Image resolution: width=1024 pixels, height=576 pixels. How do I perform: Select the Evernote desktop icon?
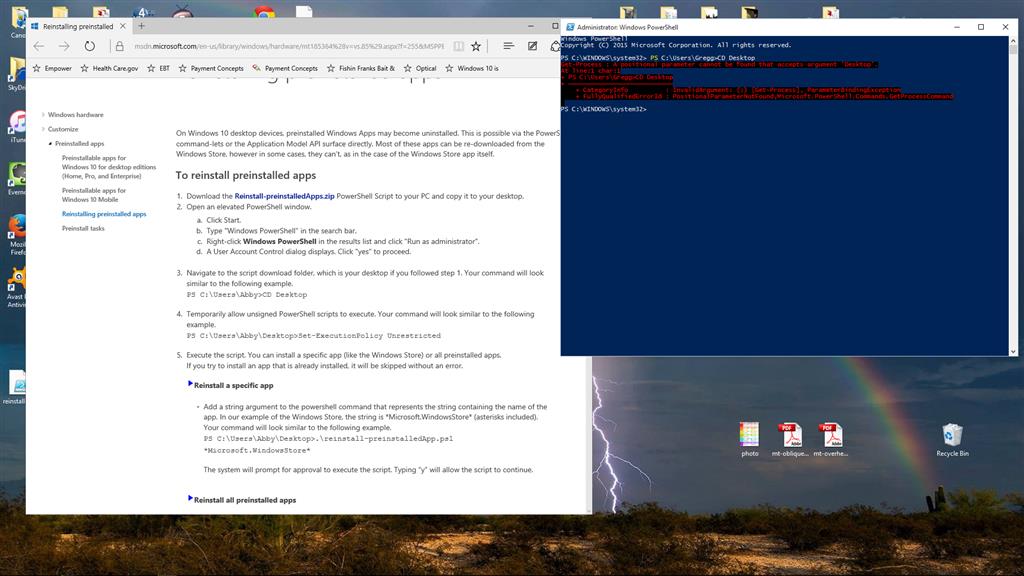point(18,178)
